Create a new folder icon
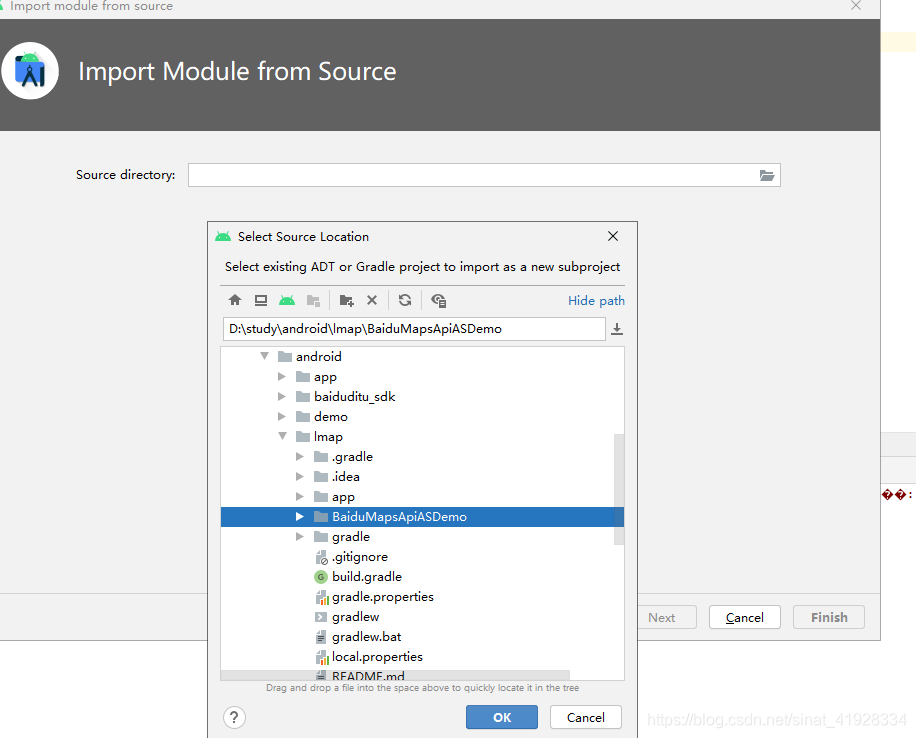Screen dimensions: 916x738 (346, 300)
